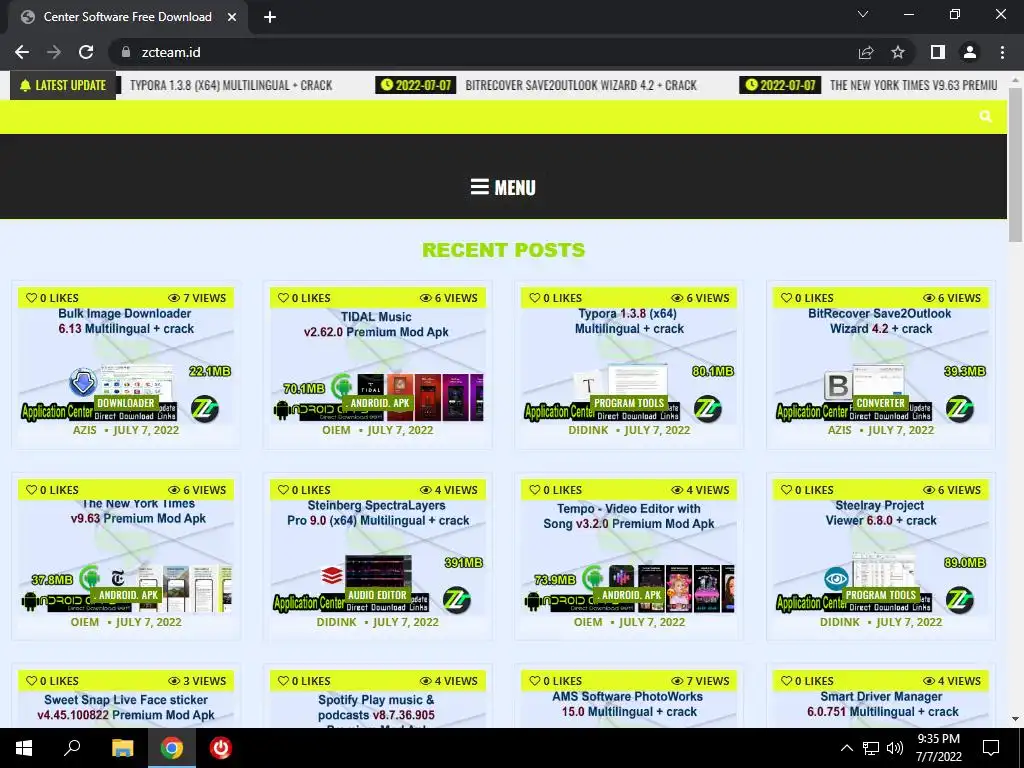Click the LATEST UPDATE bell label
Viewport: 1024px width, 768px height.
click(63, 86)
